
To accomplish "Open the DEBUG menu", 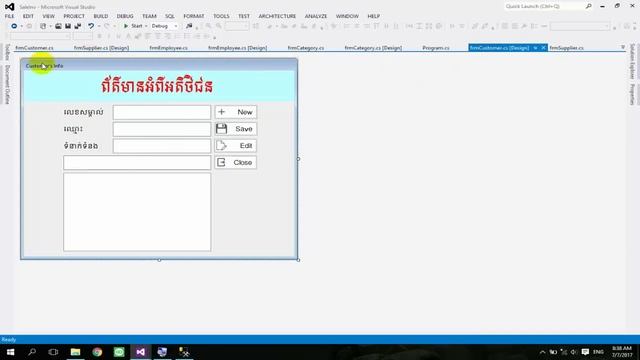I will coord(125,16).
